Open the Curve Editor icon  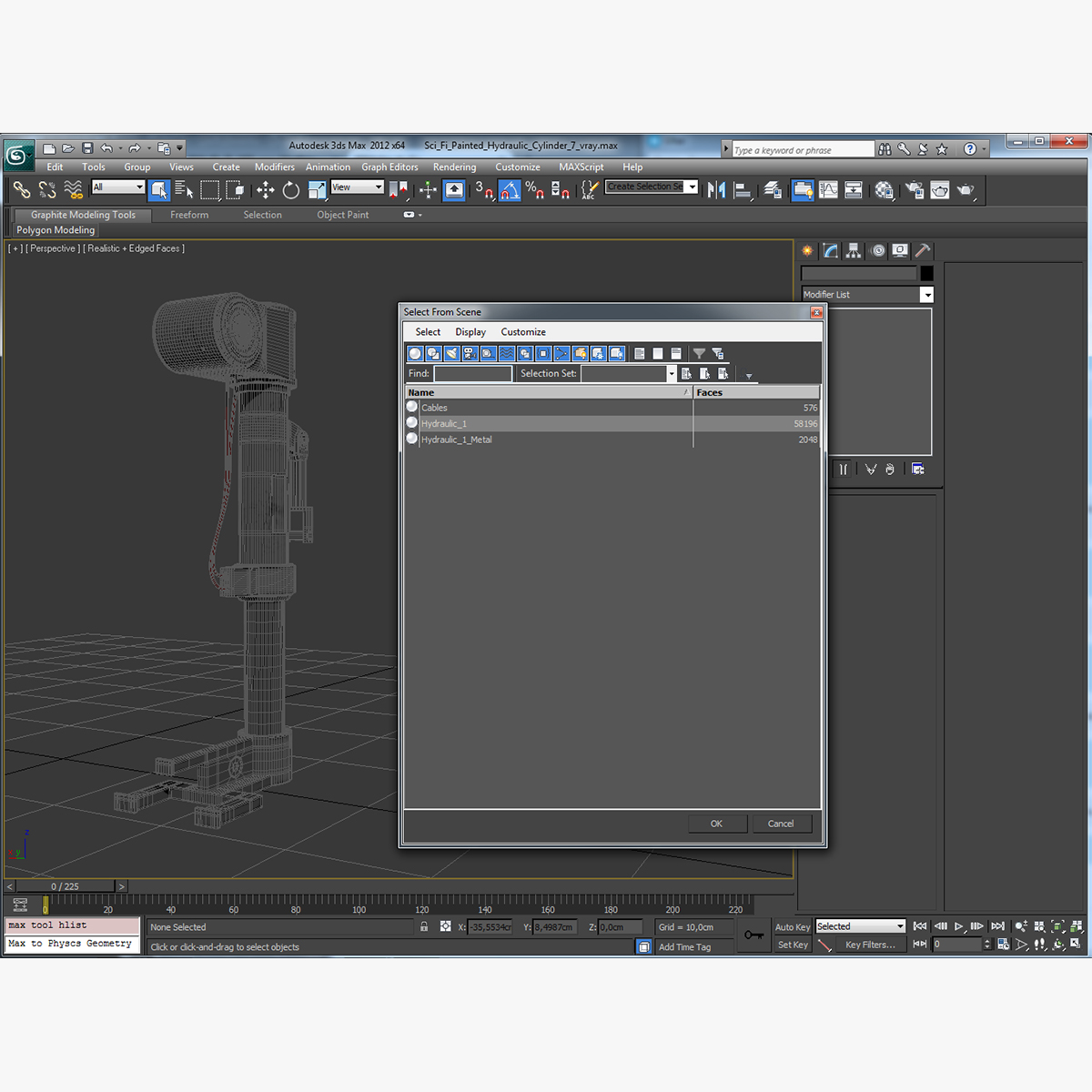click(828, 189)
